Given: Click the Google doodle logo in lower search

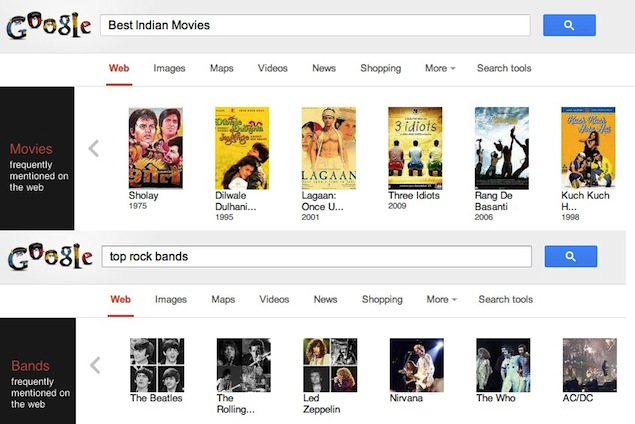Looking at the screenshot, I should click(x=49, y=258).
